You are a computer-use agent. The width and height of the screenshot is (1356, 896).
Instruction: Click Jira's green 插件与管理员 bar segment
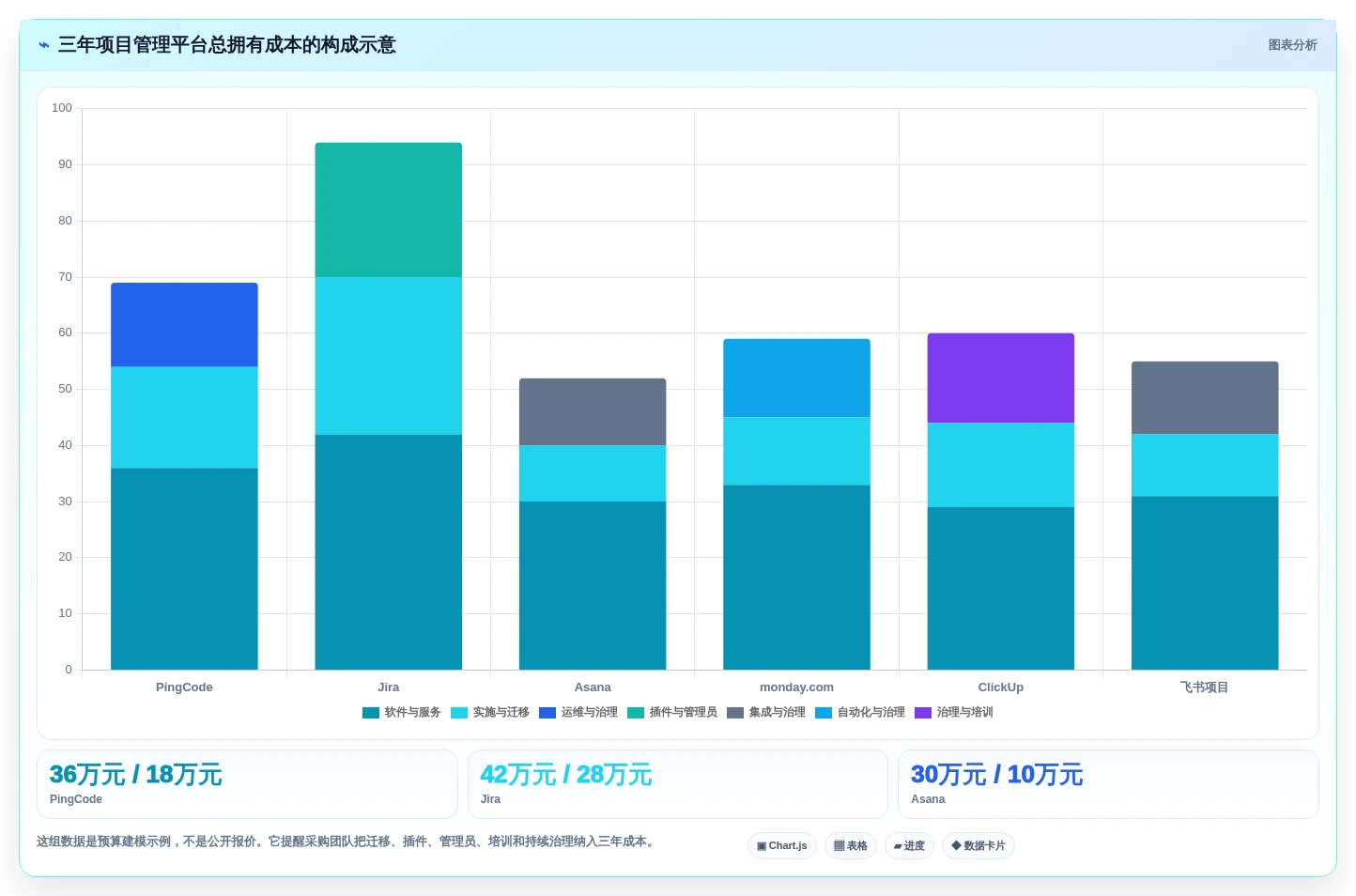click(389, 209)
